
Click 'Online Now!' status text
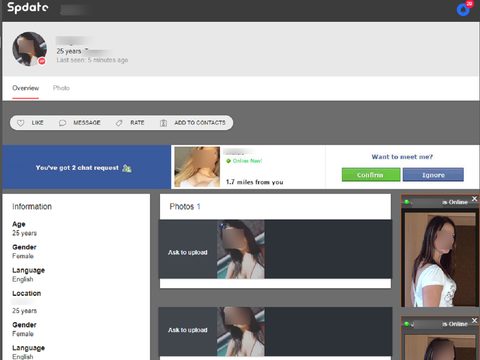coord(247,161)
